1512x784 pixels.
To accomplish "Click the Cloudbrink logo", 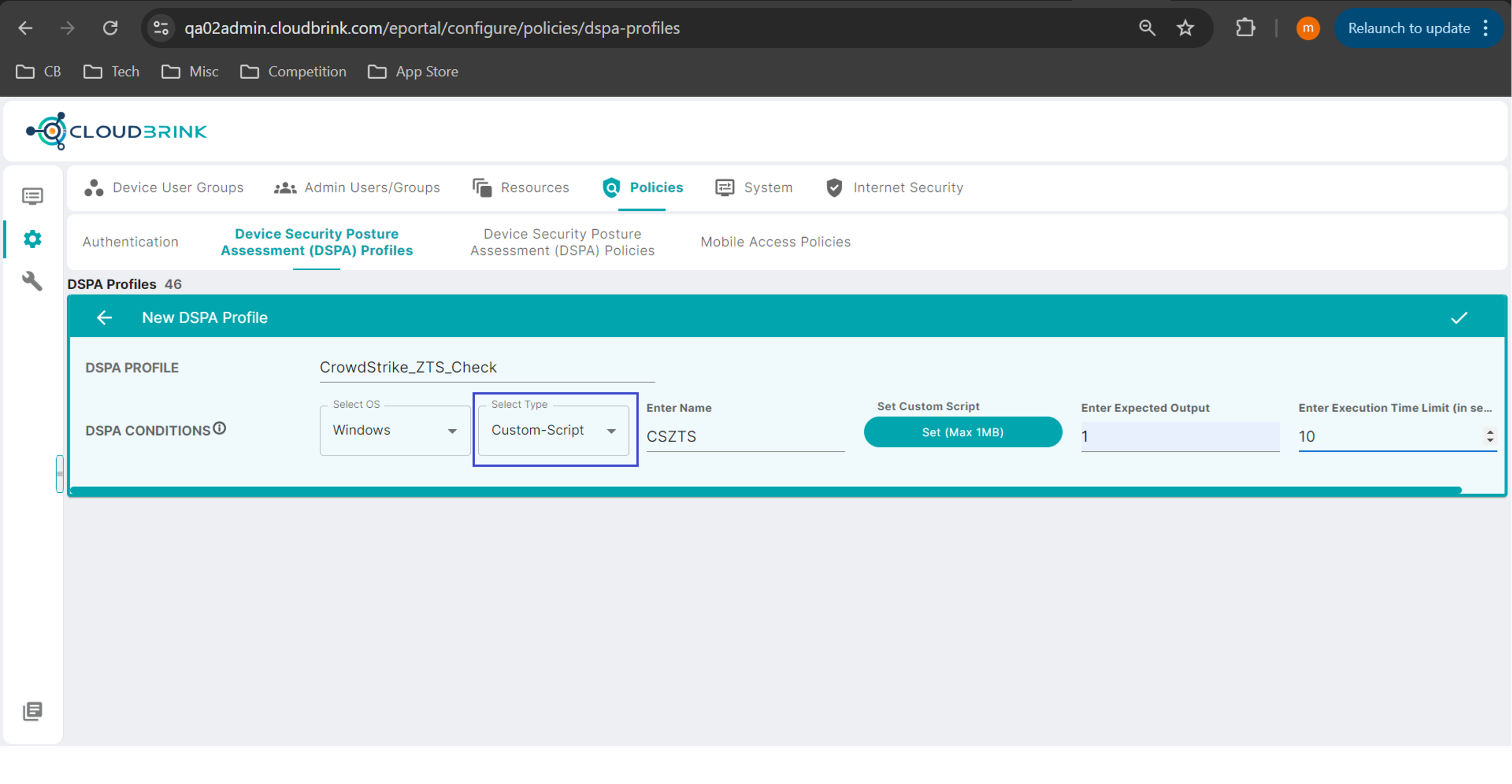I will click(x=116, y=131).
